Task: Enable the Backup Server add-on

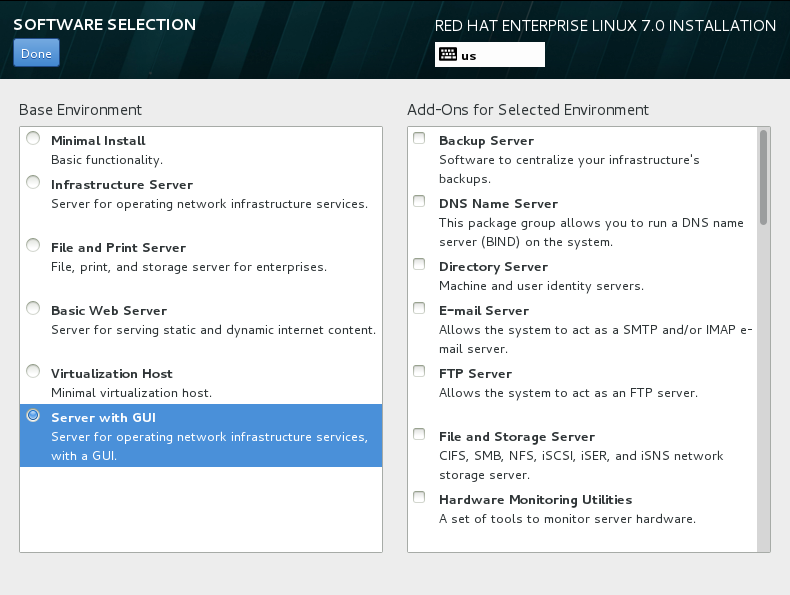Action: [420, 140]
